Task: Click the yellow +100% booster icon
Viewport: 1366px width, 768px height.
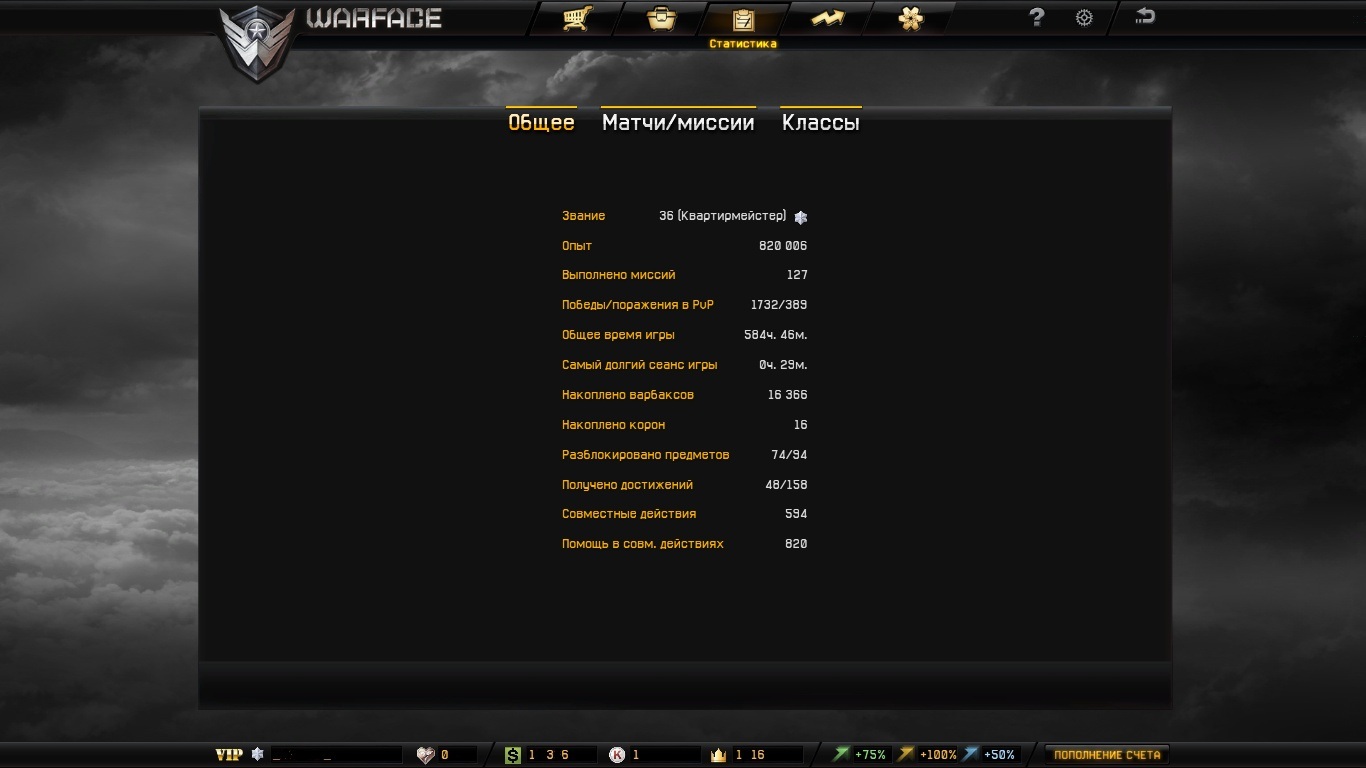Action: click(906, 754)
